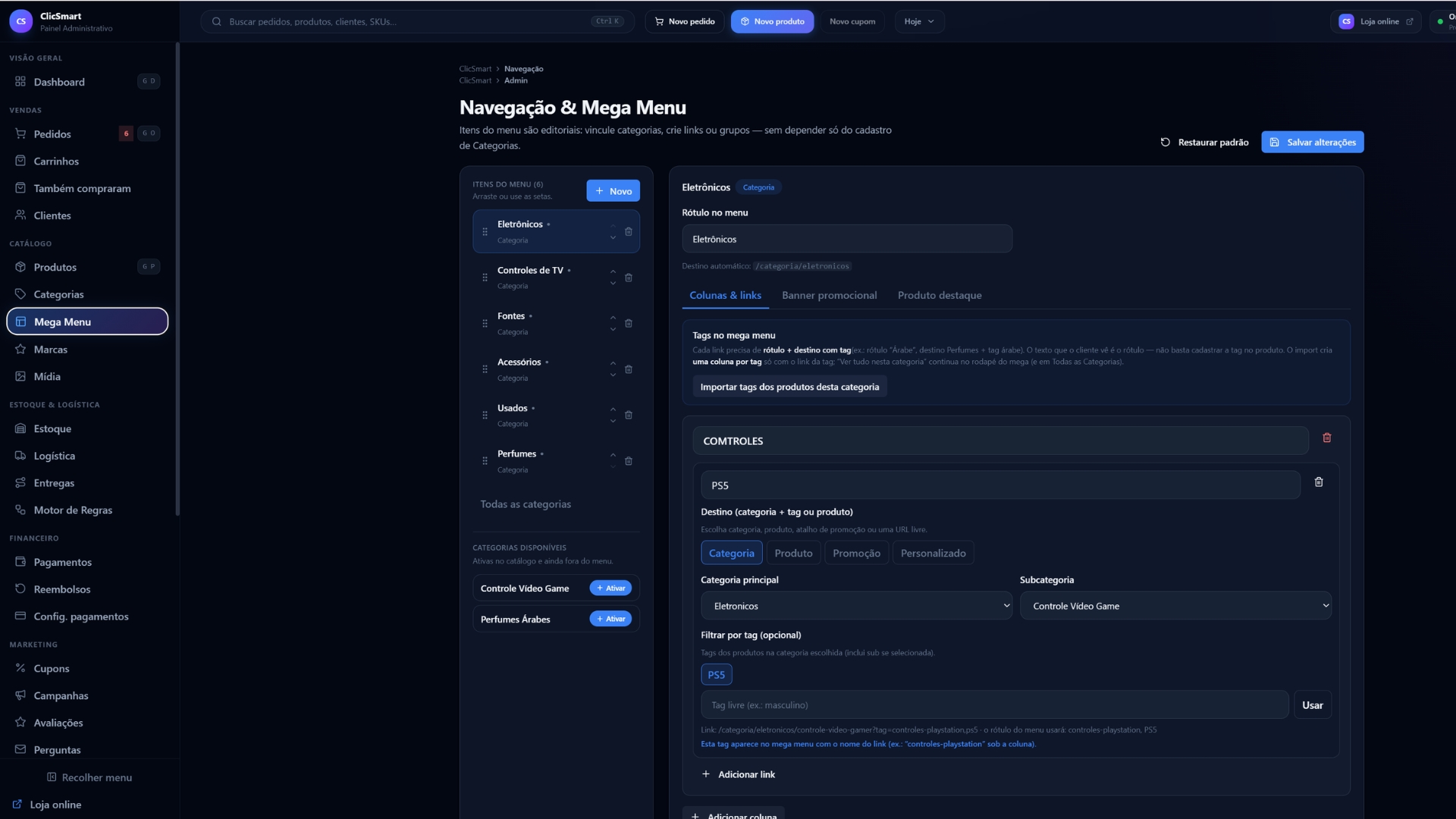Image resolution: width=1456 pixels, height=819 pixels.
Task: Collapse sidebar with Recolher menu
Action: (x=89, y=777)
